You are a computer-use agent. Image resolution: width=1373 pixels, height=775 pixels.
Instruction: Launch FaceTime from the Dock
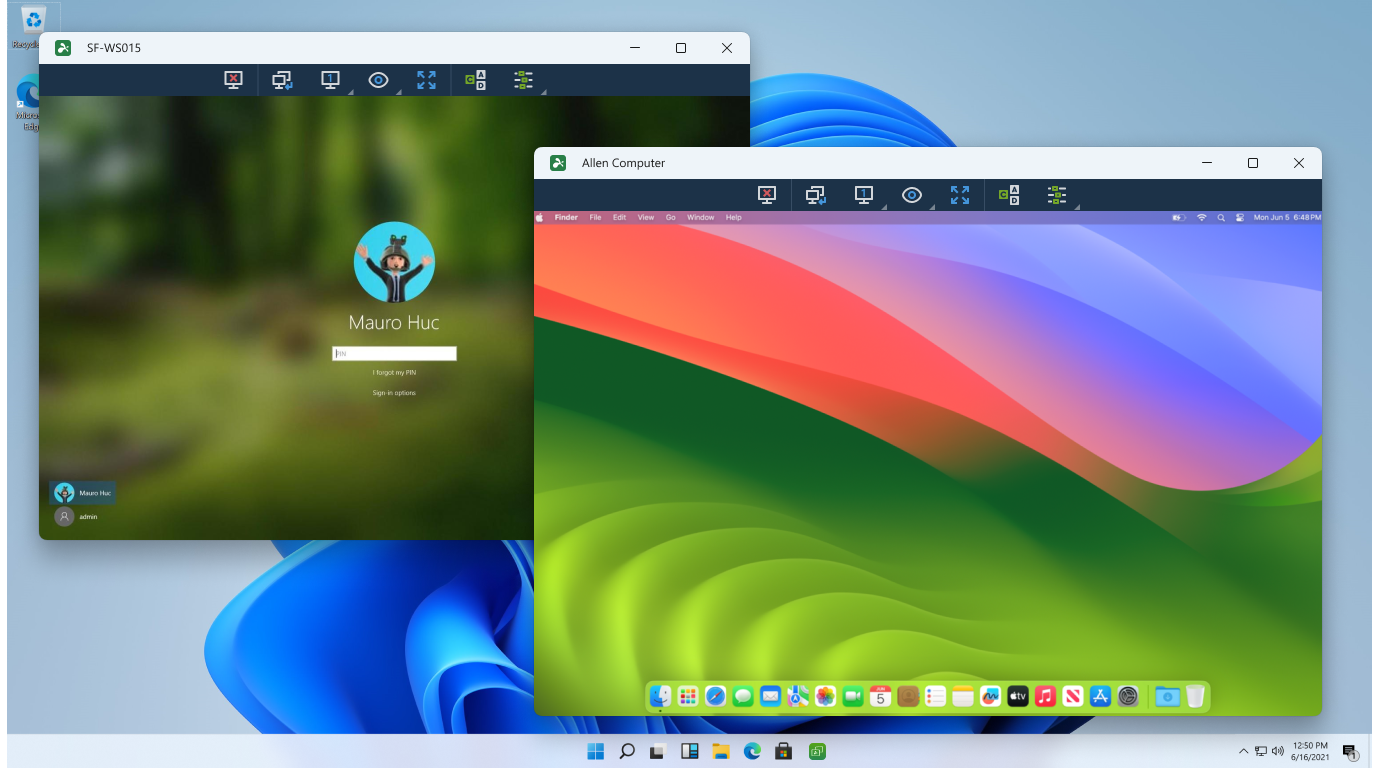tap(852, 697)
